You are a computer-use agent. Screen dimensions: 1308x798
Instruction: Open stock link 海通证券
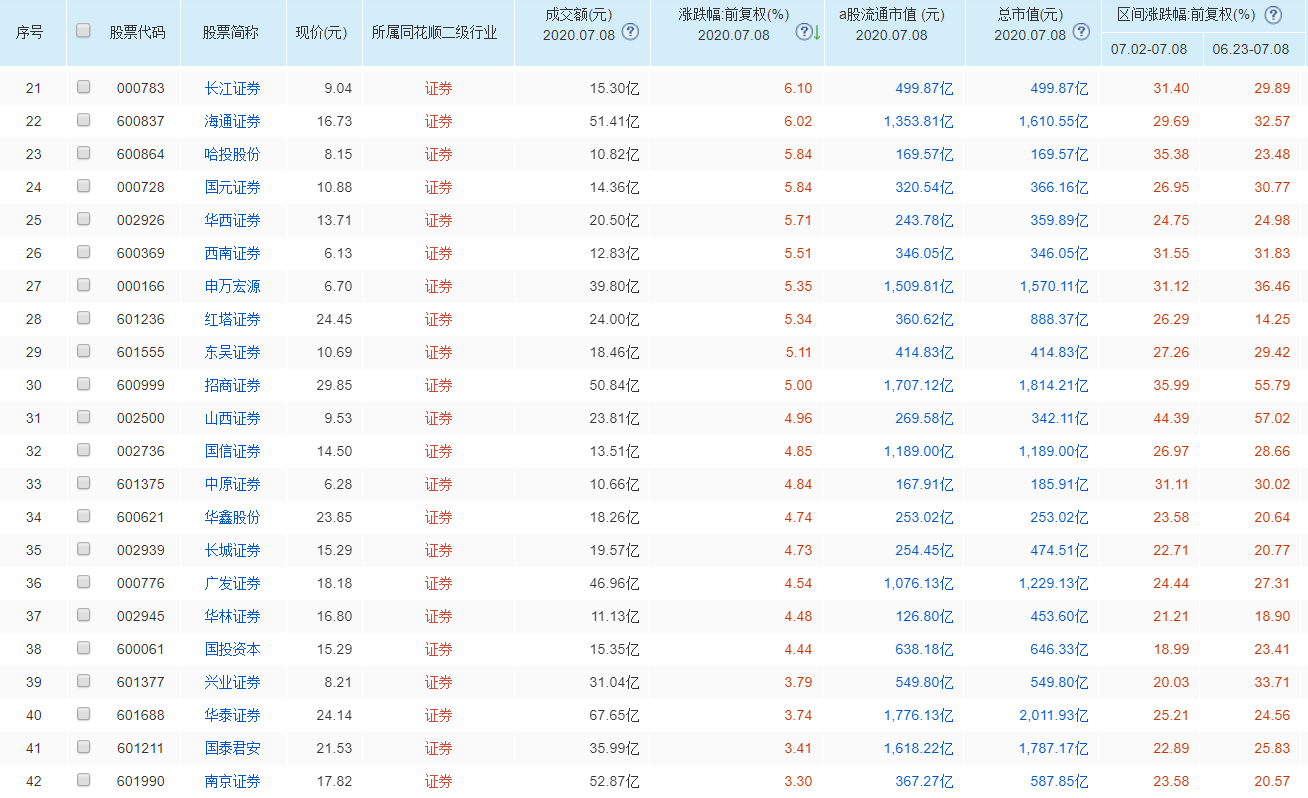coord(233,121)
